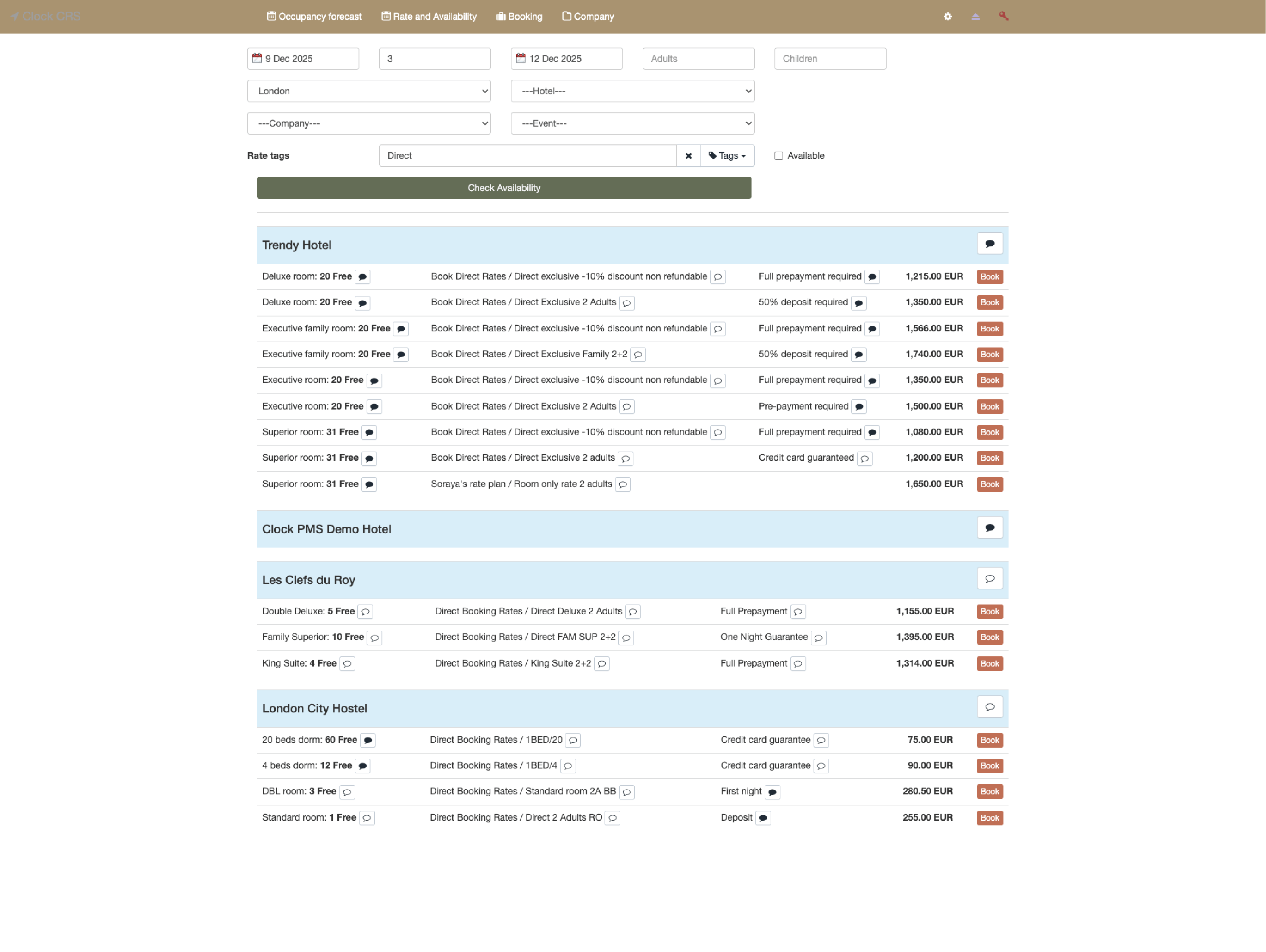Open the Tags dropdown
The width and height of the screenshot is (1266, 952).
(x=727, y=155)
